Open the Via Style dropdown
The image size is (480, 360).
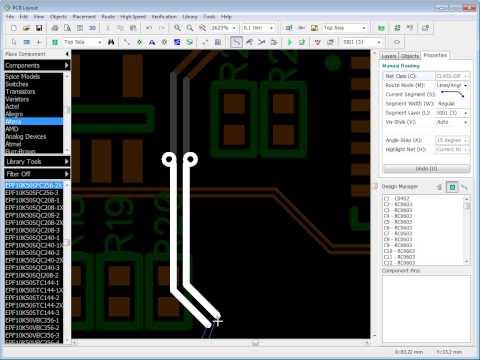pos(465,122)
